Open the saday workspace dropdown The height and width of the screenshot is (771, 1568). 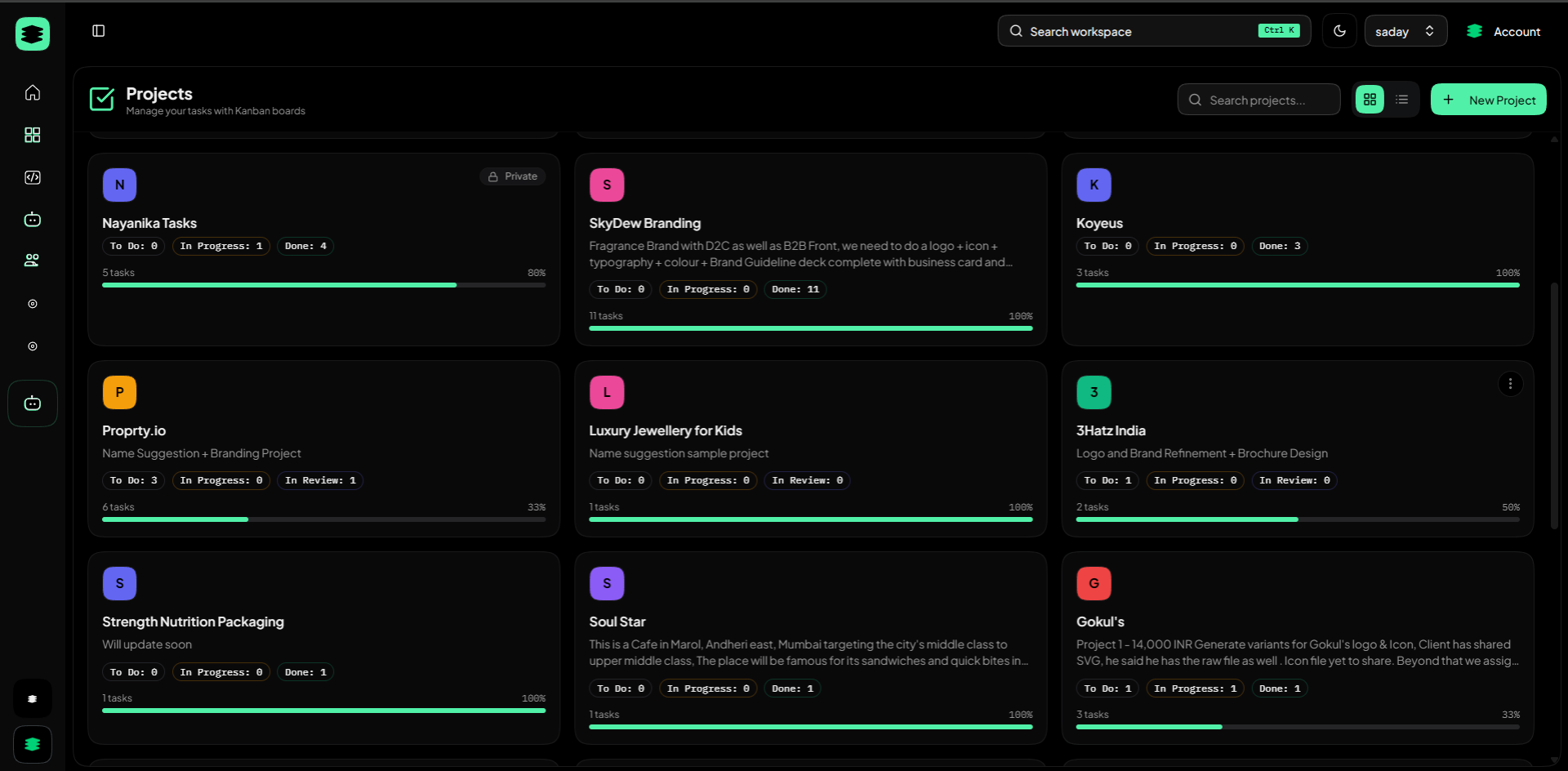[1405, 31]
